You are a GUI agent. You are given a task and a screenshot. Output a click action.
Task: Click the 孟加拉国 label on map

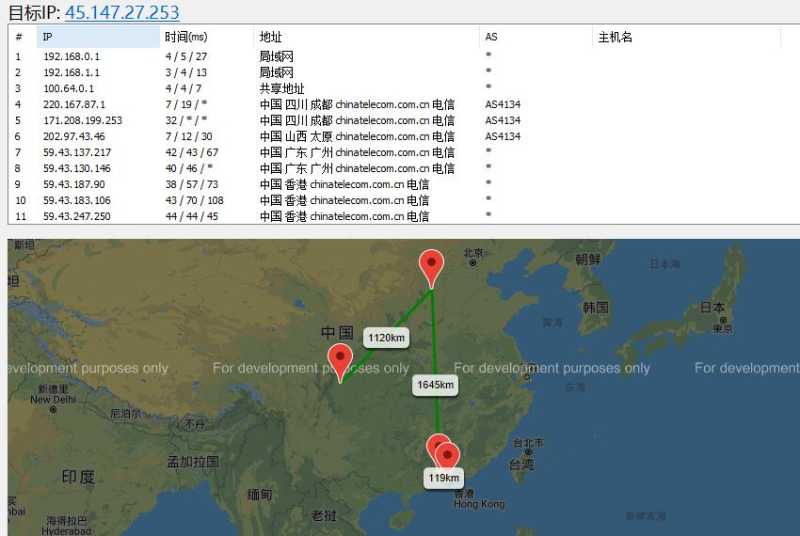click(x=193, y=462)
